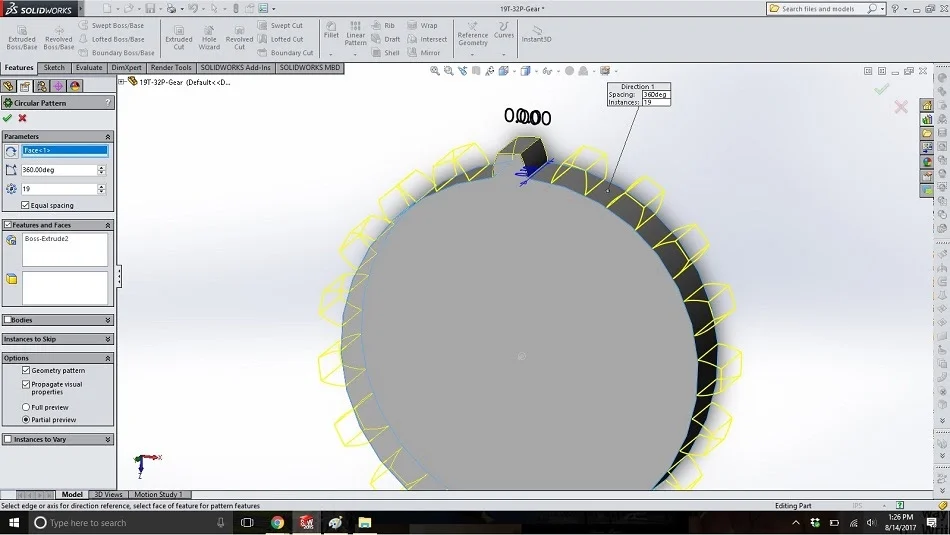Enable the Instances to Vary checkbox
The width and height of the screenshot is (950, 535).
8,439
